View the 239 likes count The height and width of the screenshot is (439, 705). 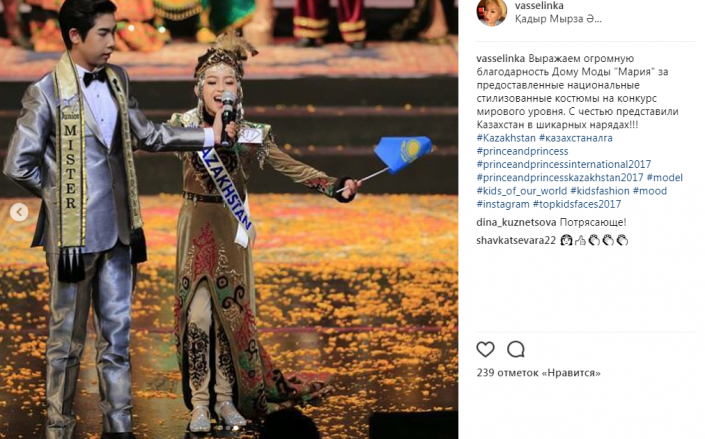click(539, 373)
